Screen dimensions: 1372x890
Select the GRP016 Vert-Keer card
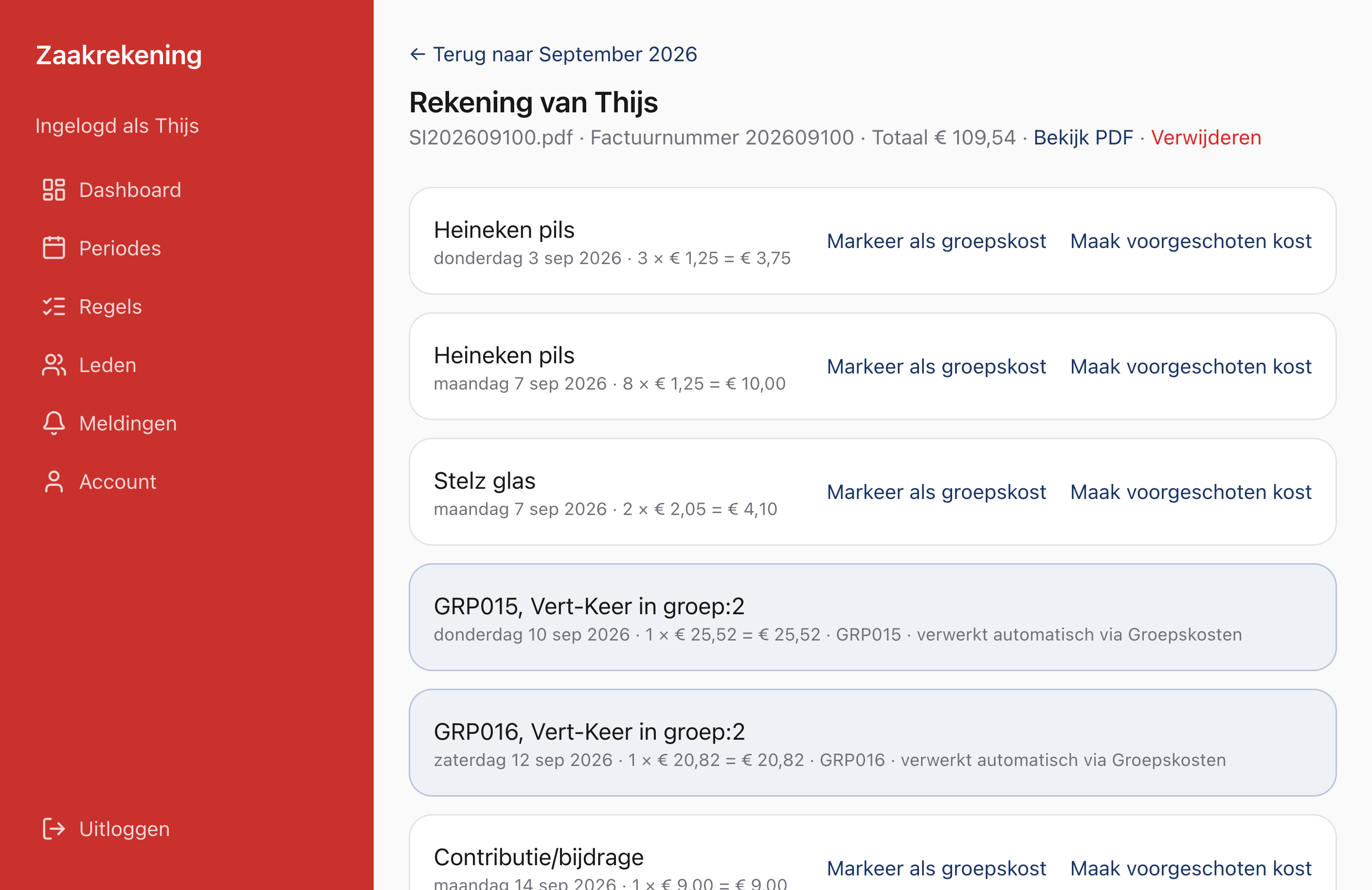872,743
